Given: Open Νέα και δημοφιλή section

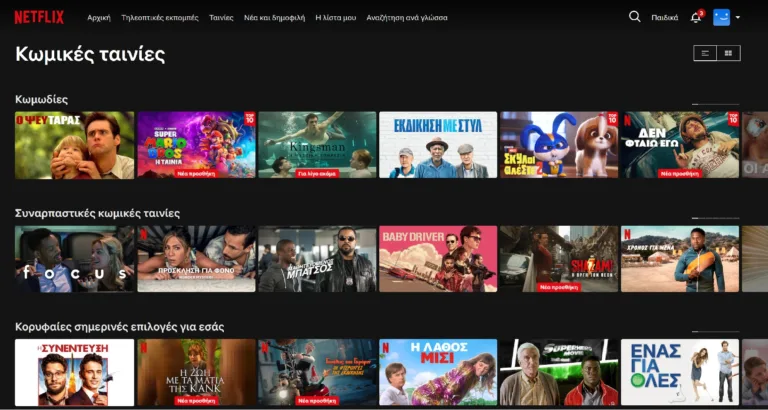Looking at the screenshot, I should tap(274, 18).
